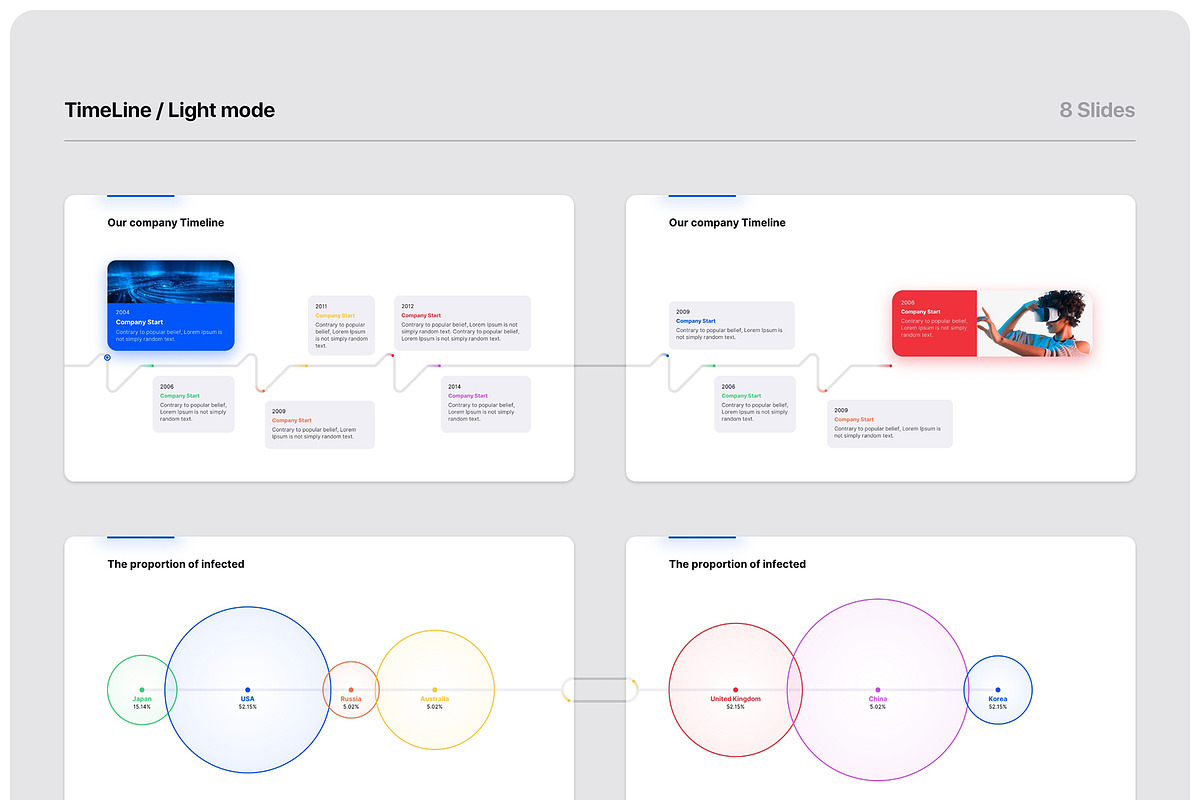Open the red 2008 card's VR headset photo
Screen dimensions: 1200x800
(x=1034, y=323)
